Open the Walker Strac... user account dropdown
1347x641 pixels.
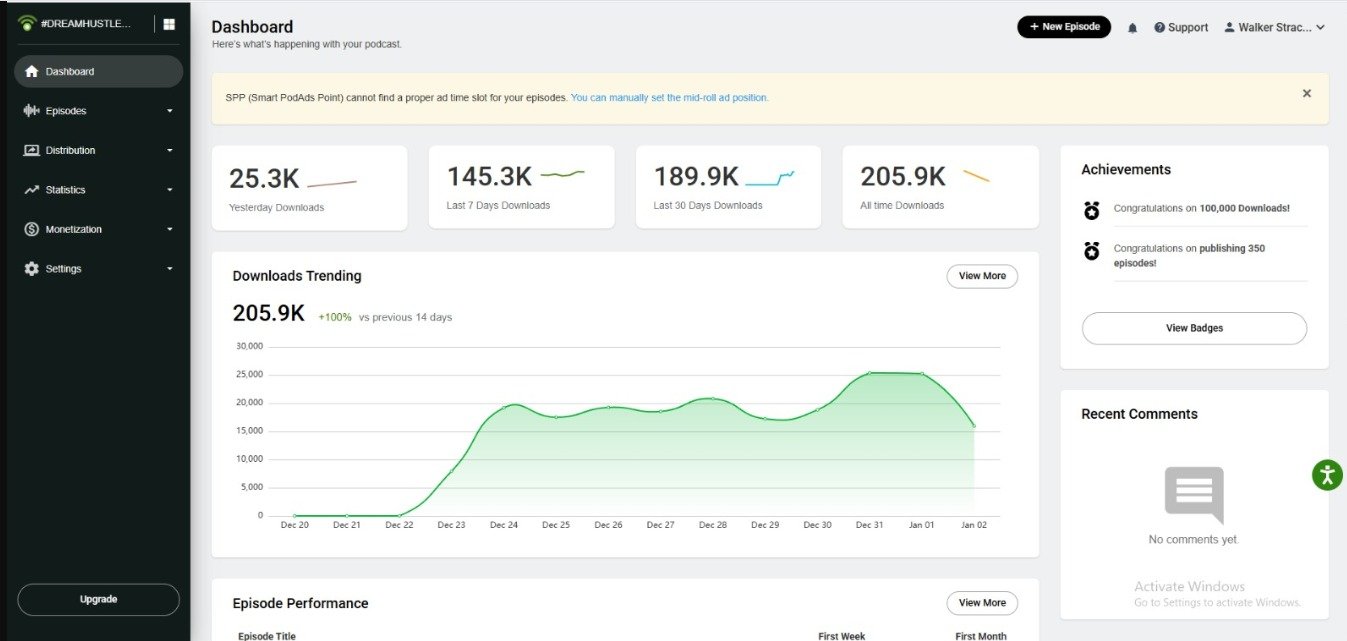click(x=1274, y=28)
